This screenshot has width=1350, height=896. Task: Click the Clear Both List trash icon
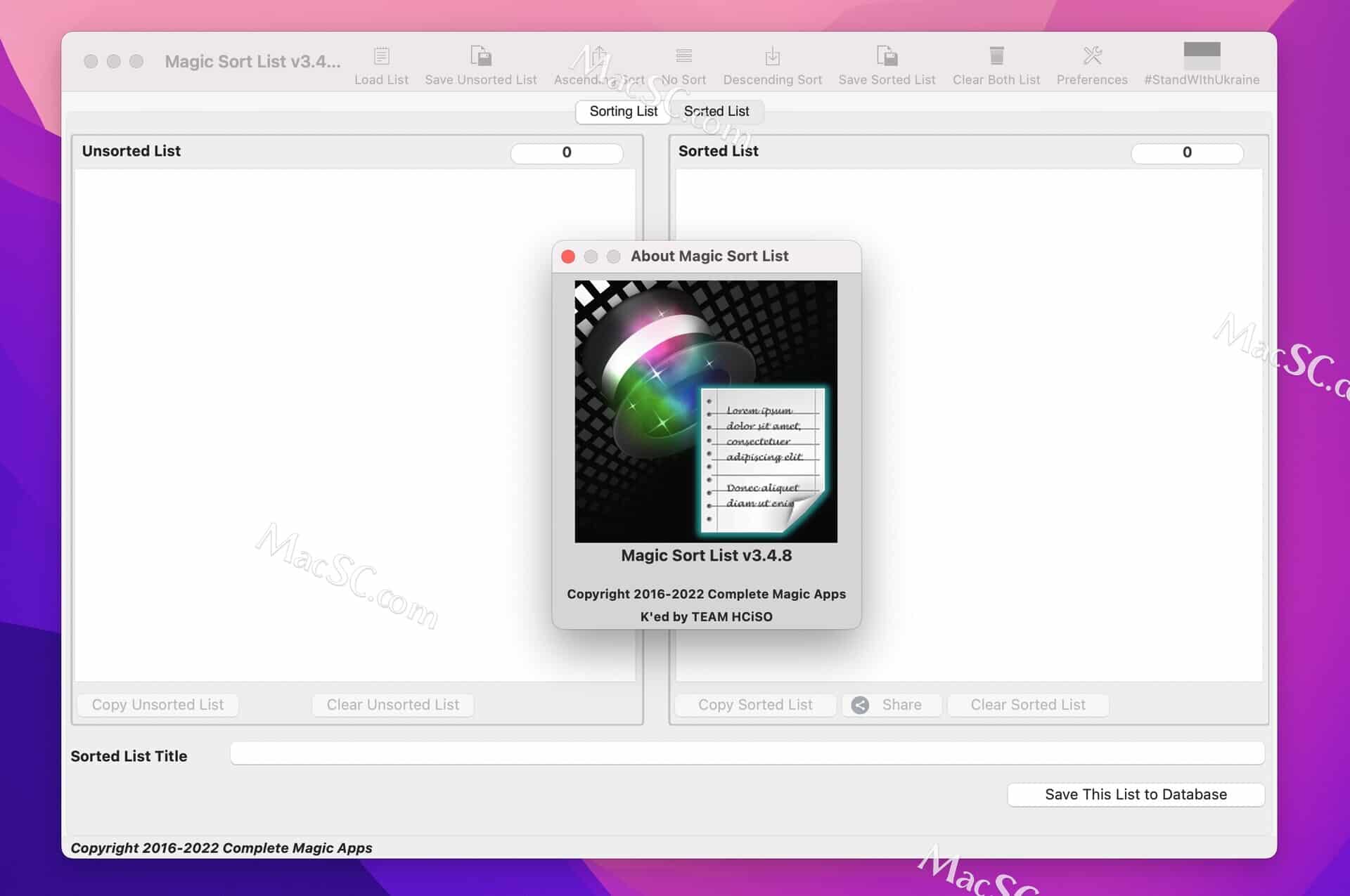(996, 56)
